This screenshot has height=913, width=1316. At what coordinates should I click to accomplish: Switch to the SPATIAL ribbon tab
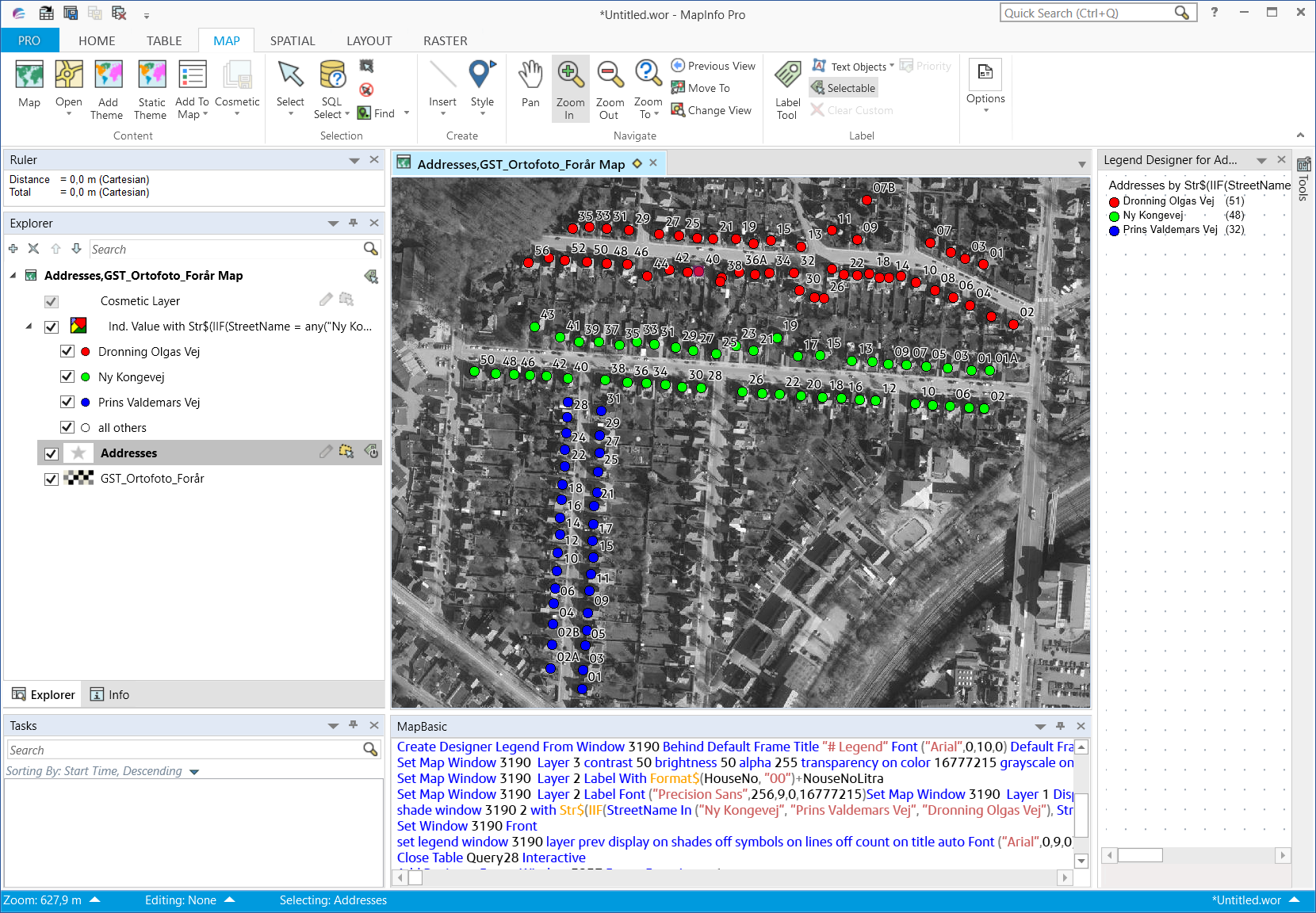(293, 40)
